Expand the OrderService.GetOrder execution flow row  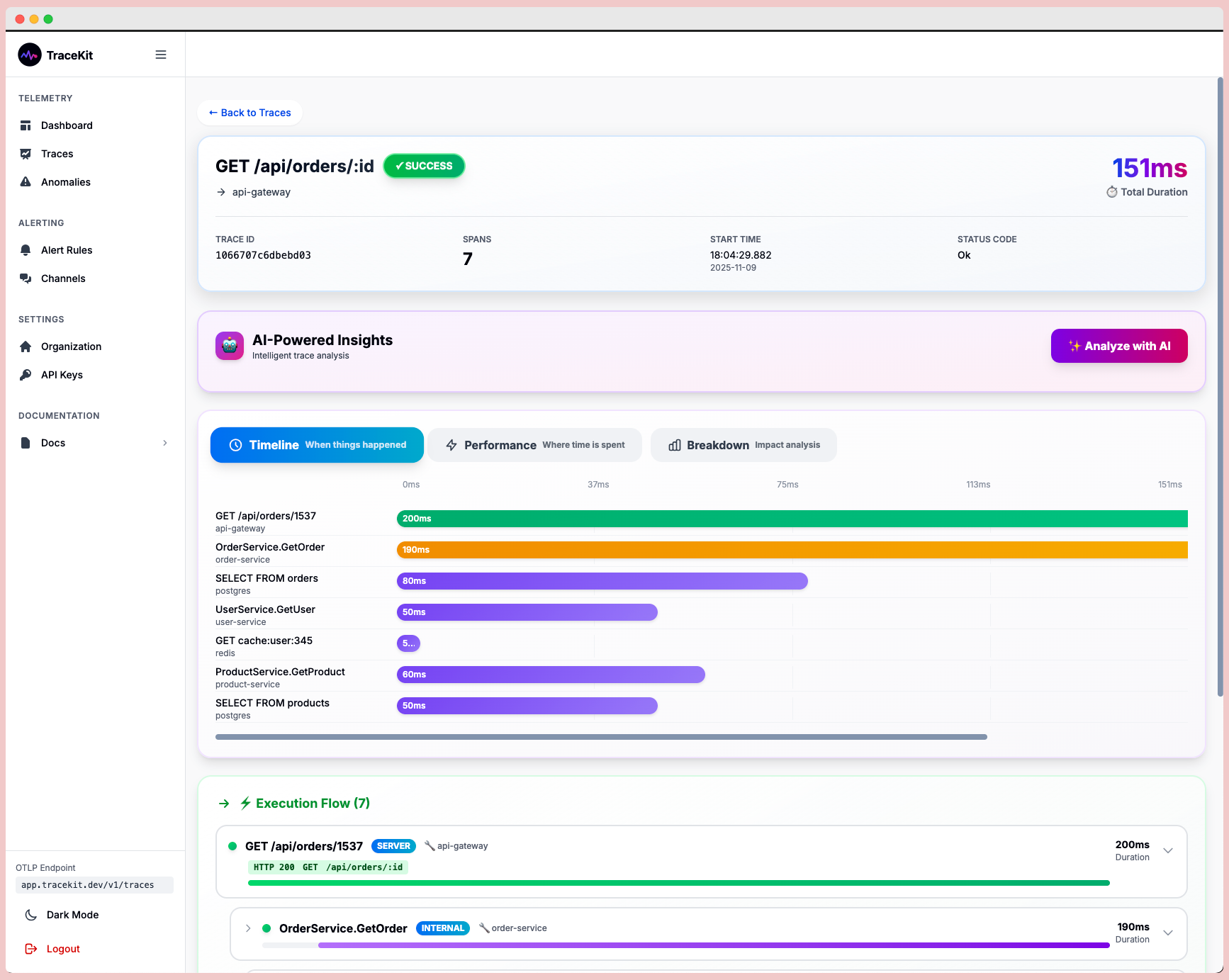click(248, 928)
